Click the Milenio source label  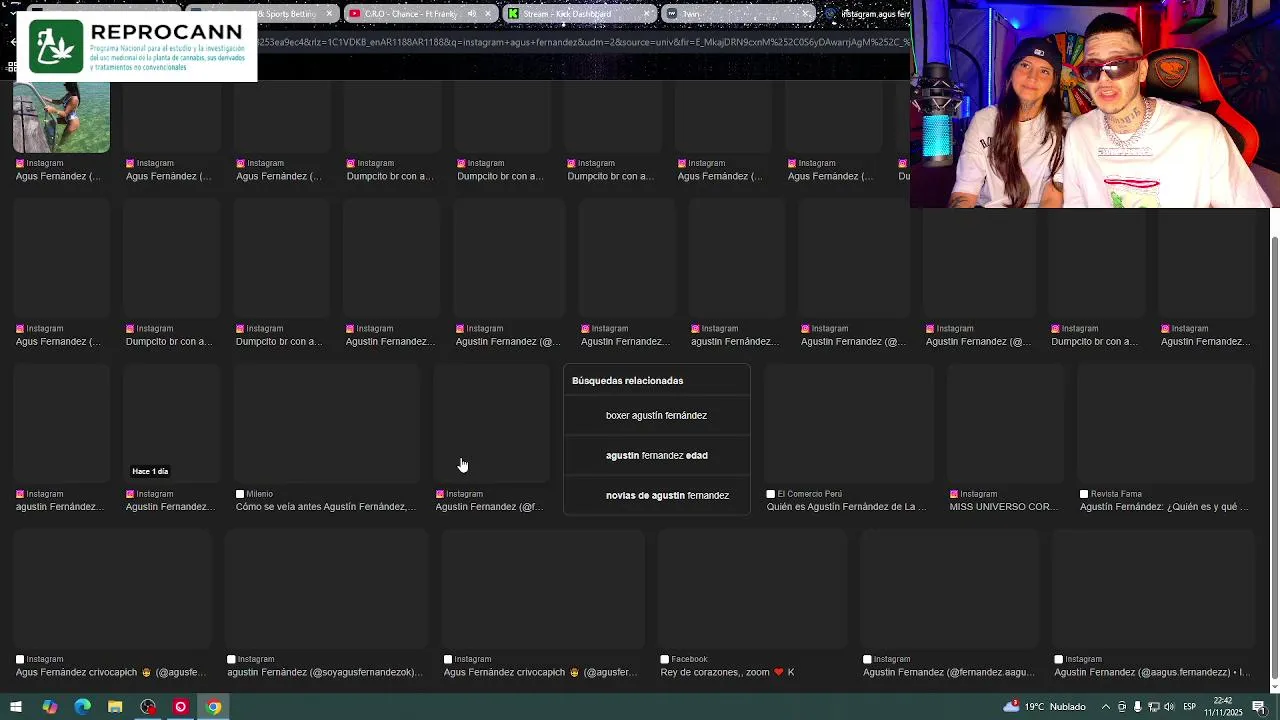click(x=259, y=494)
